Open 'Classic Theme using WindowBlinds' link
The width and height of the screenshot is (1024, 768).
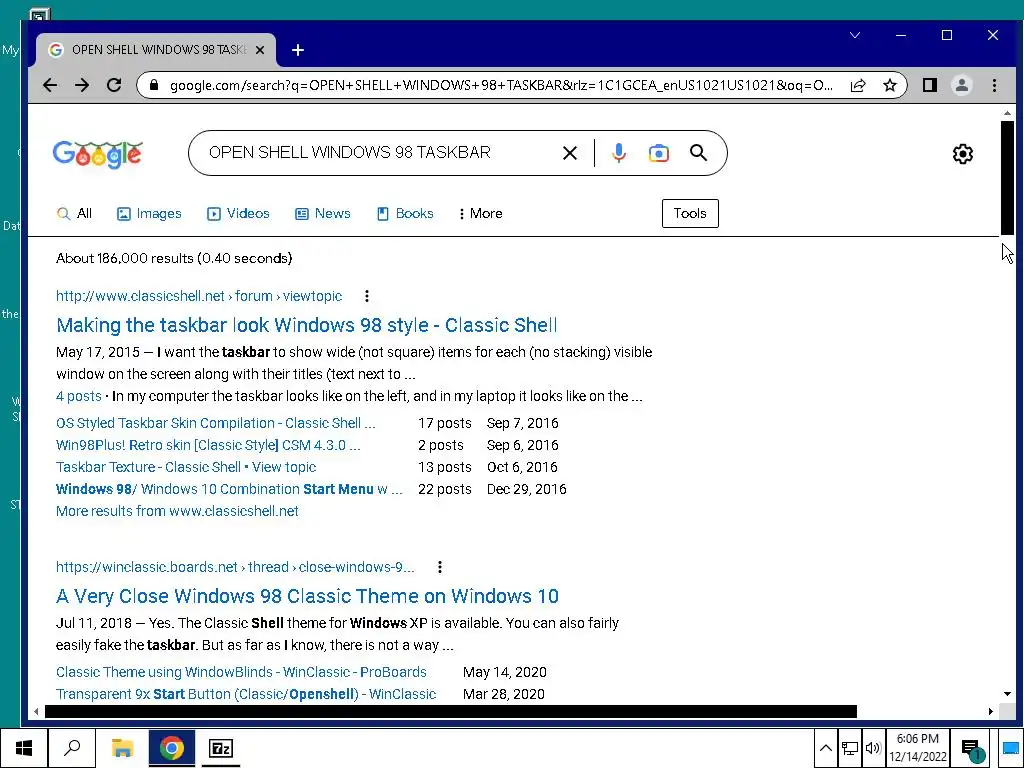point(241,672)
